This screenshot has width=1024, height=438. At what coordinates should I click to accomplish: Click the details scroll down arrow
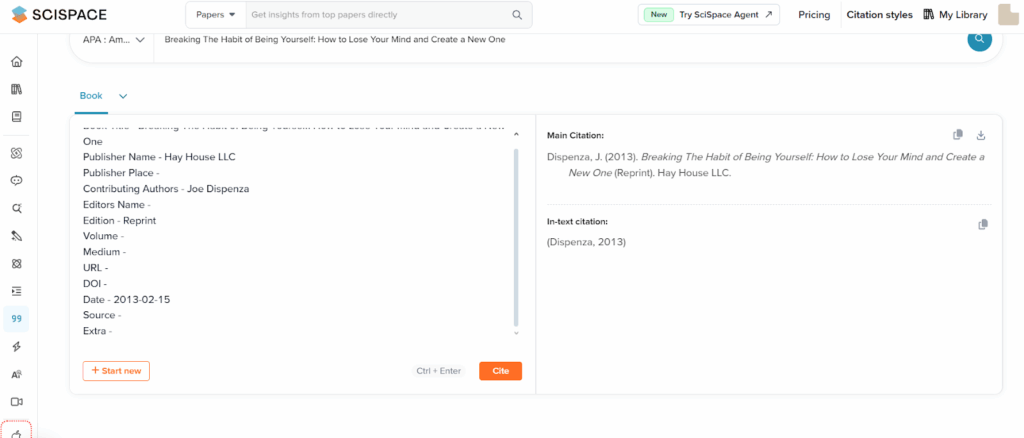[516, 334]
